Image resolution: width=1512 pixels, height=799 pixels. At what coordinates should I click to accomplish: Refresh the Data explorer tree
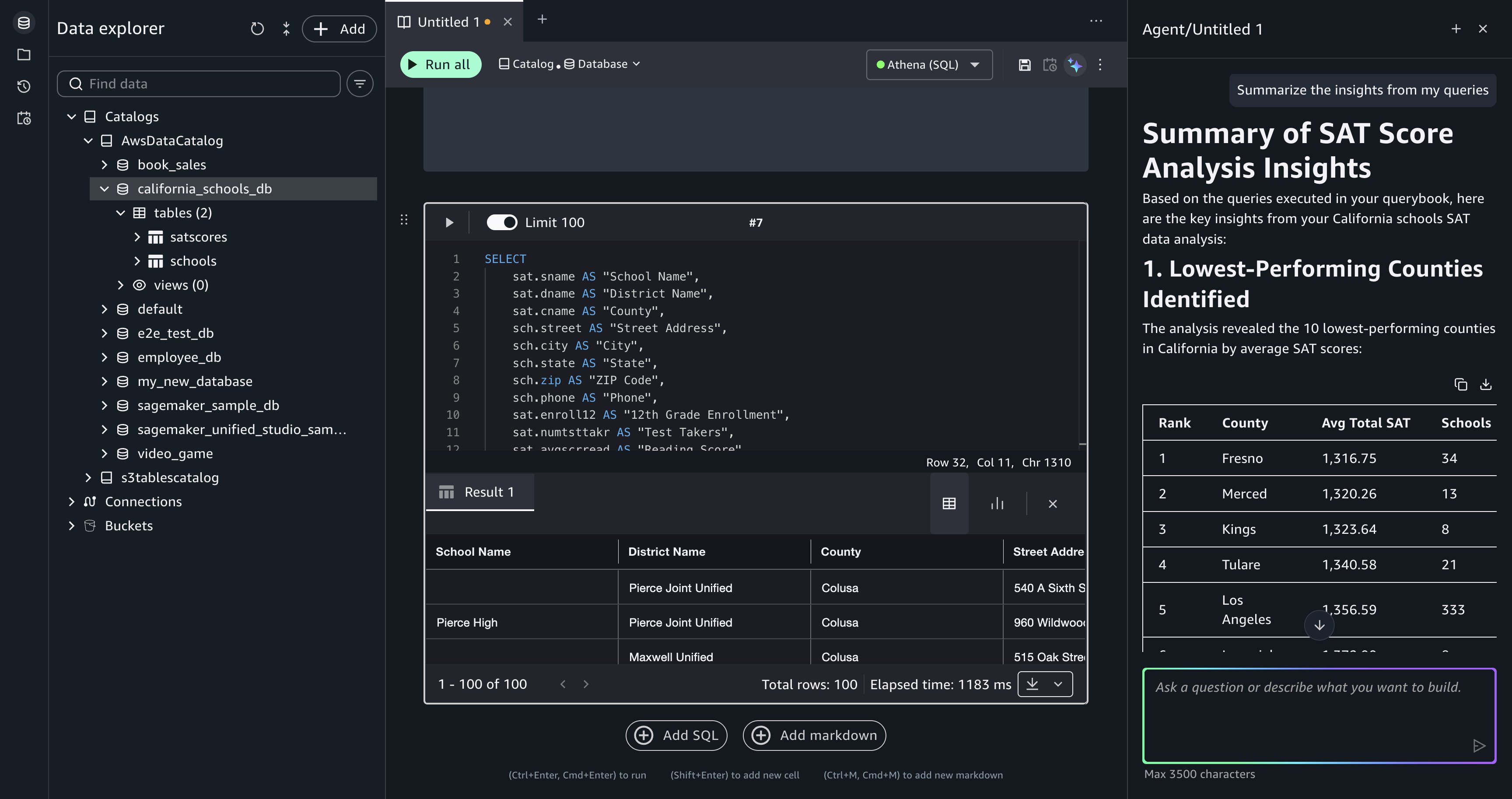pos(257,29)
